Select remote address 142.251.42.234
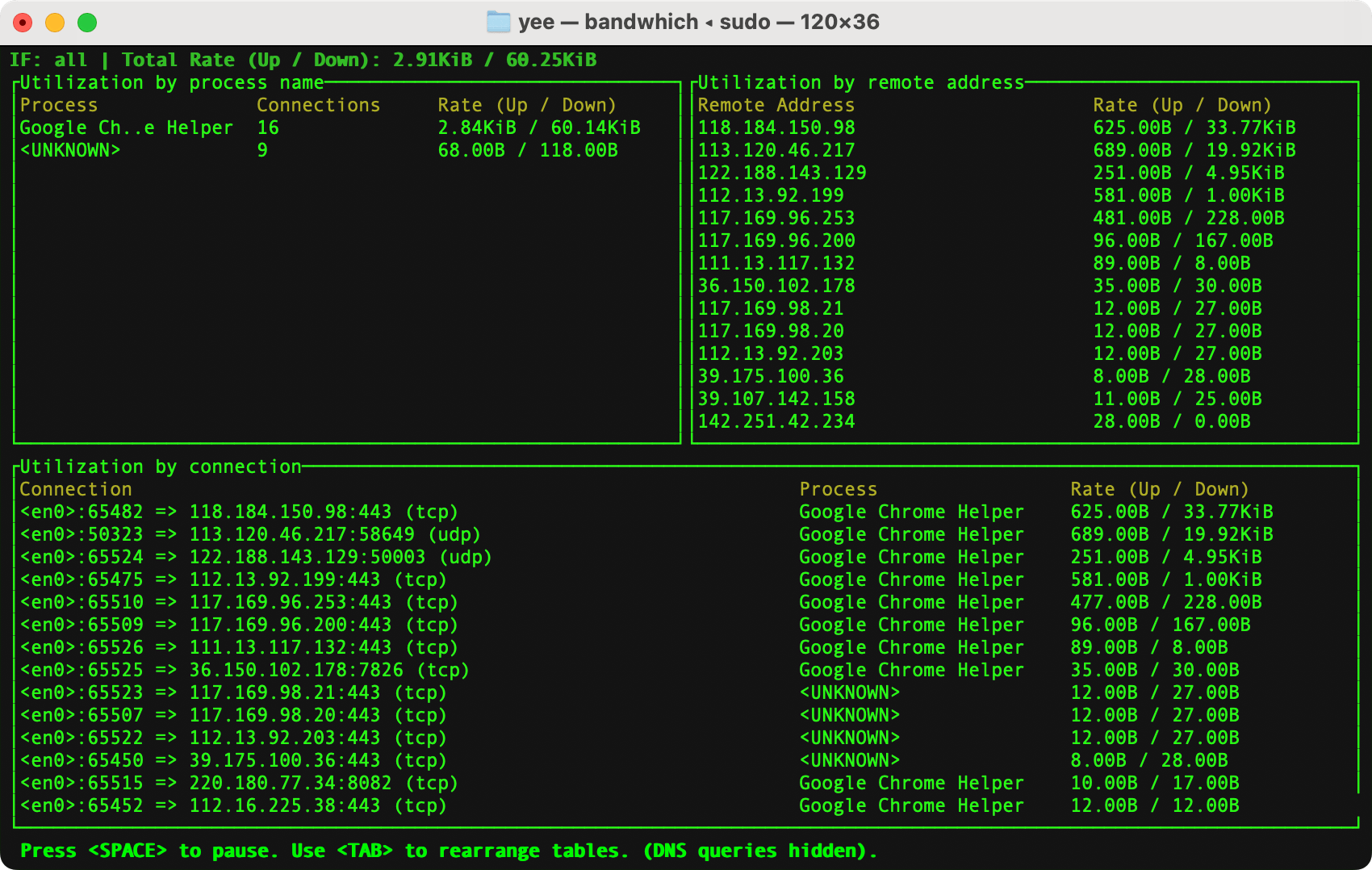1372x870 pixels. point(776,421)
